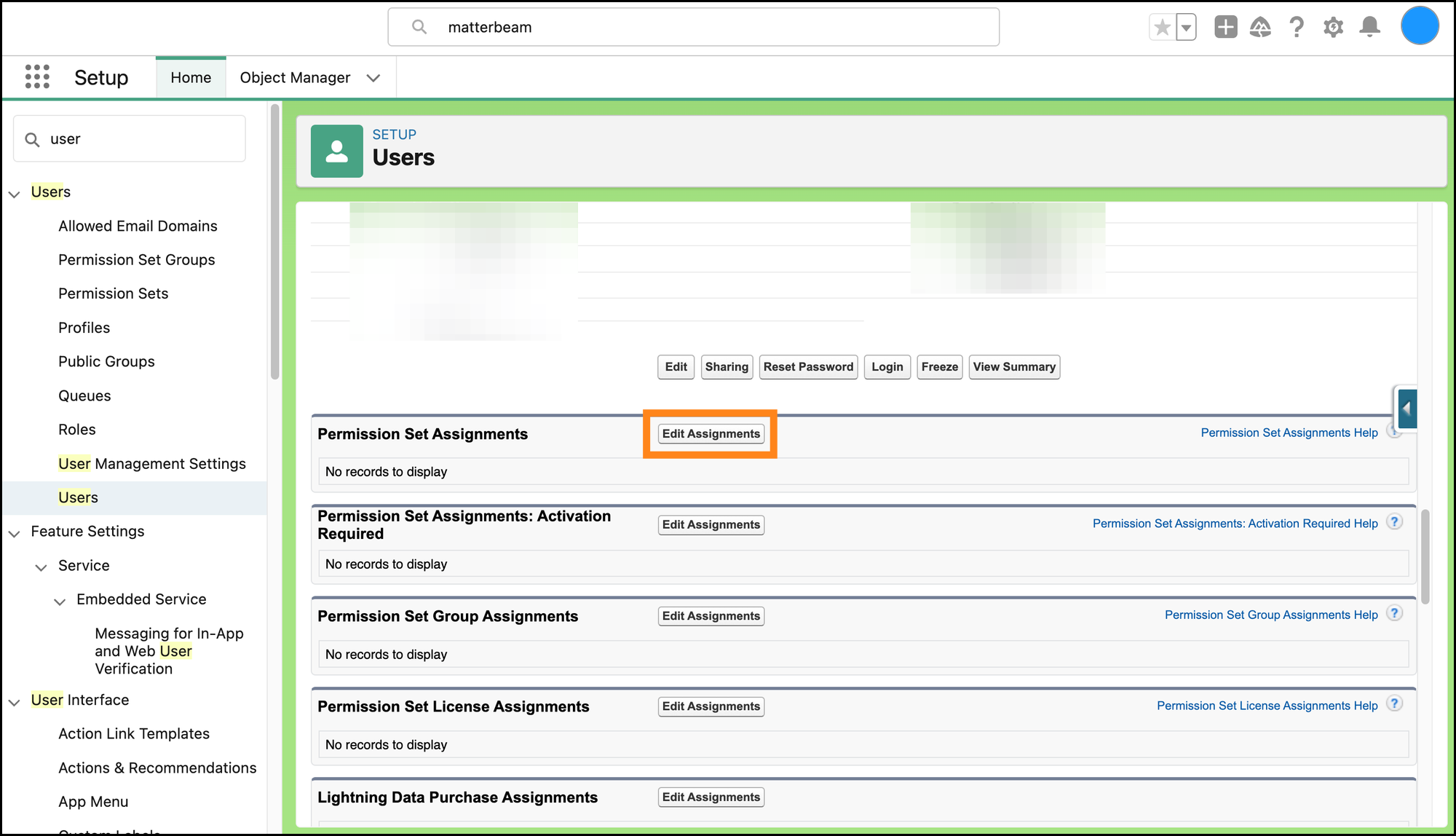Image resolution: width=1456 pixels, height=836 pixels.
Task: Open the favorites list dropdown arrow
Action: (1186, 28)
